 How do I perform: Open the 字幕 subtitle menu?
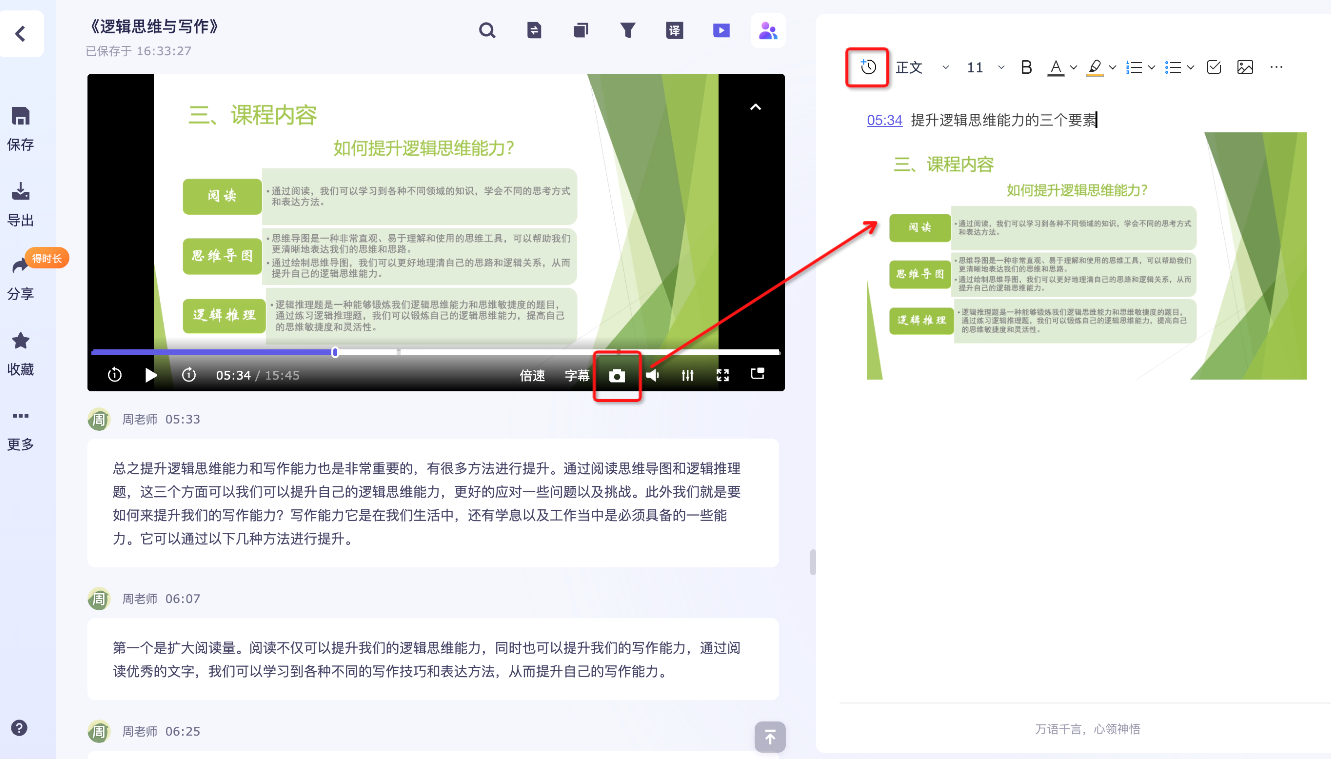tap(577, 376)
